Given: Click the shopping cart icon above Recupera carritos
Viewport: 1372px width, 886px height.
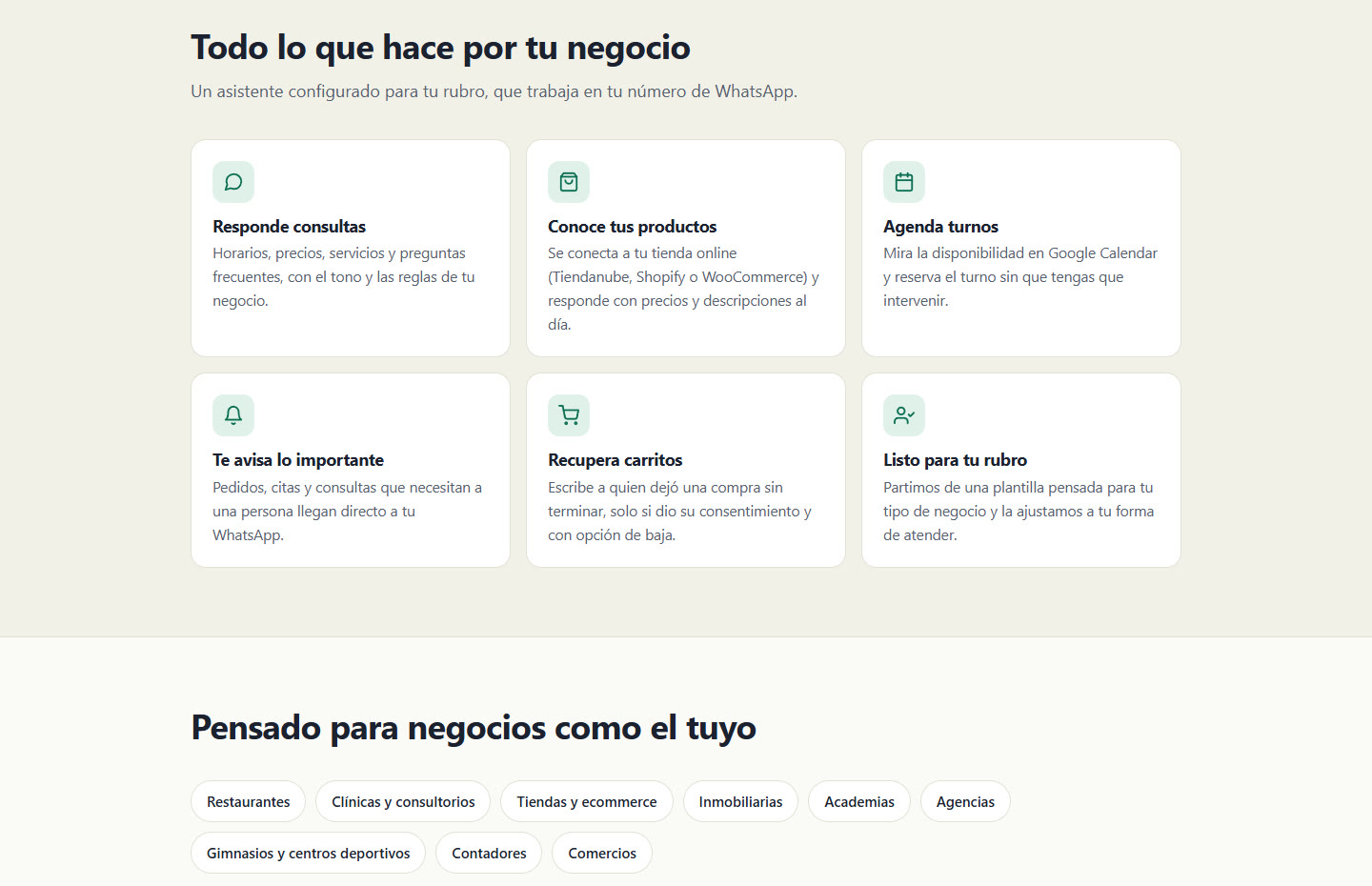Looking at the screenshot, I should 569,415.
